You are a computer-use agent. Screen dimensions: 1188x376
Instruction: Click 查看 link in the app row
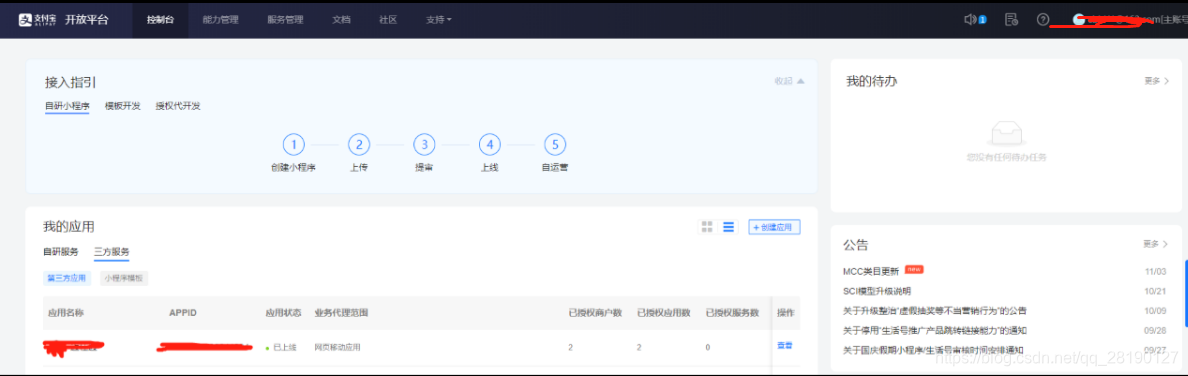pyautogui.click(x=784, y=346)
